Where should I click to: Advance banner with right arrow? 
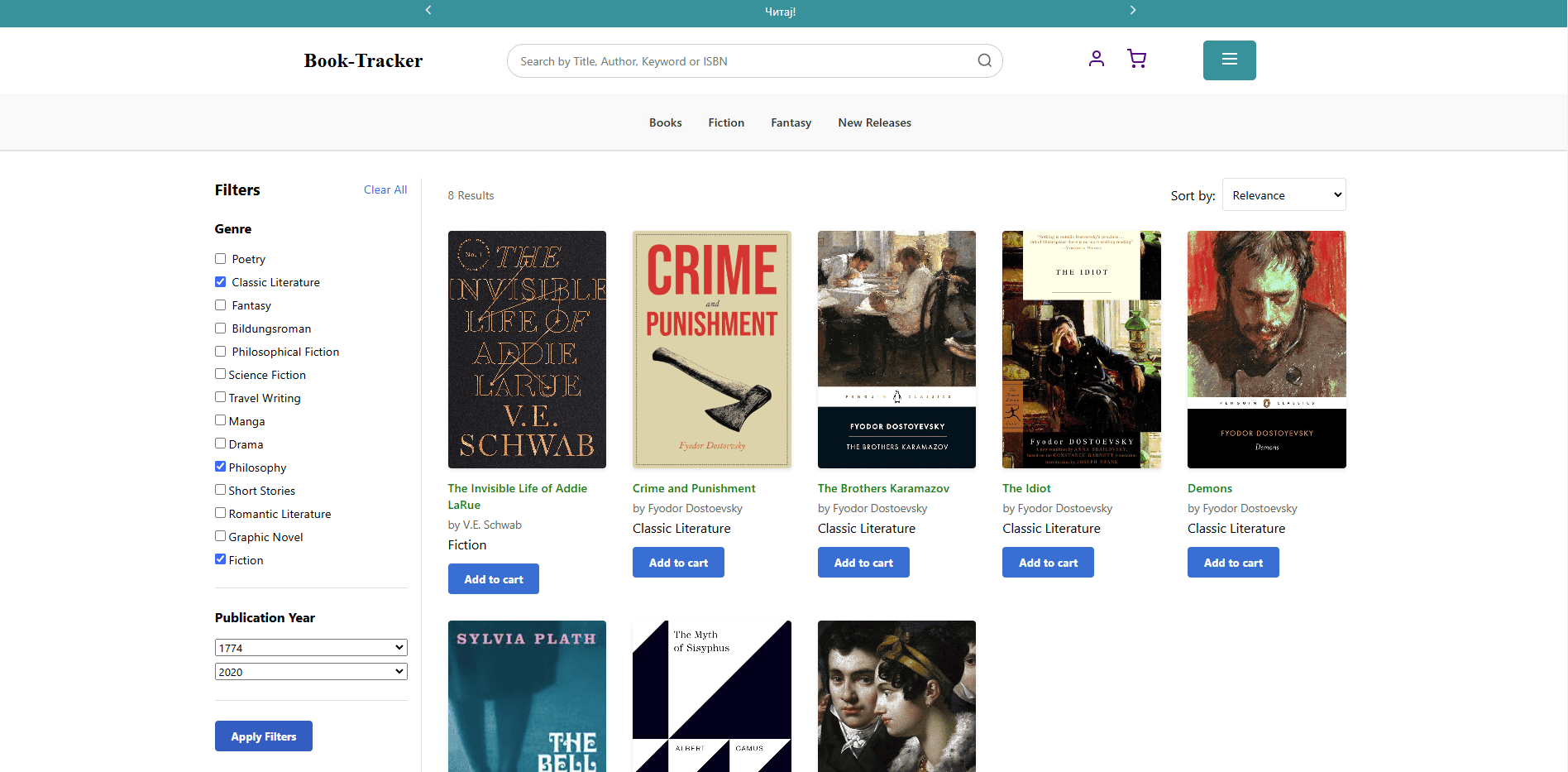click(1132, 11)
